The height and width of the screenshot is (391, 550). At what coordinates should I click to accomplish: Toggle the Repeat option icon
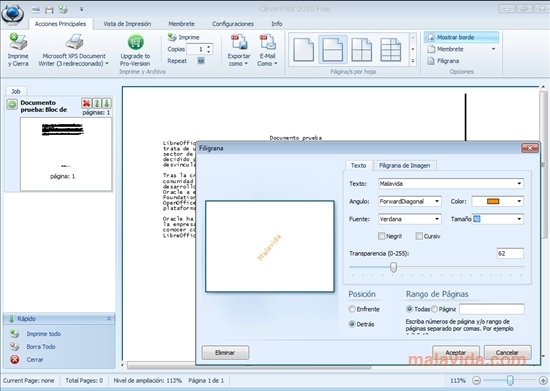pyautogui.click(x=201, y=61)
